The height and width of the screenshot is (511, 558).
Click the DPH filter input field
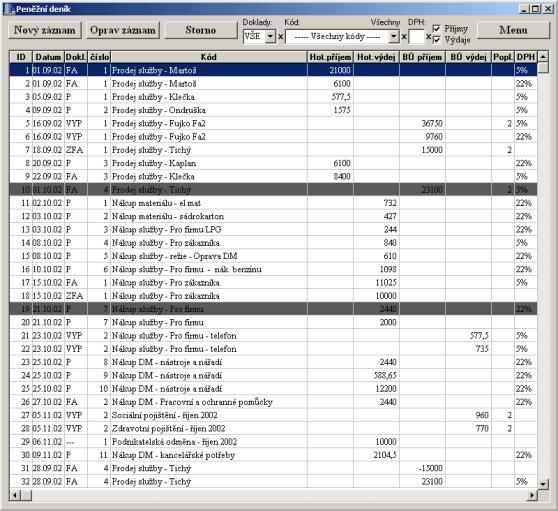(416, 36)
